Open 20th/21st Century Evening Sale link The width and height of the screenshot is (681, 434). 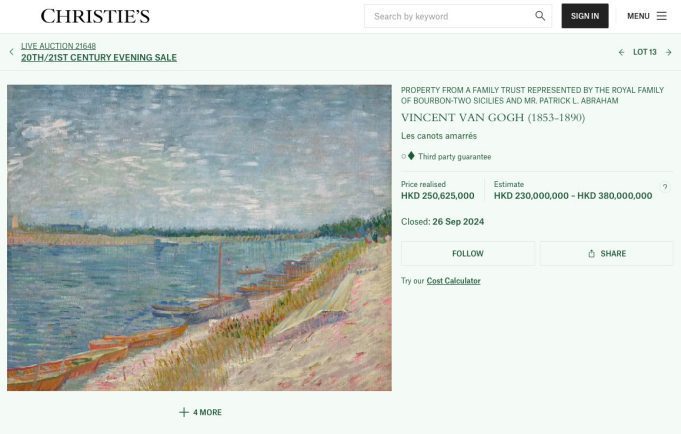coord(99,57)
